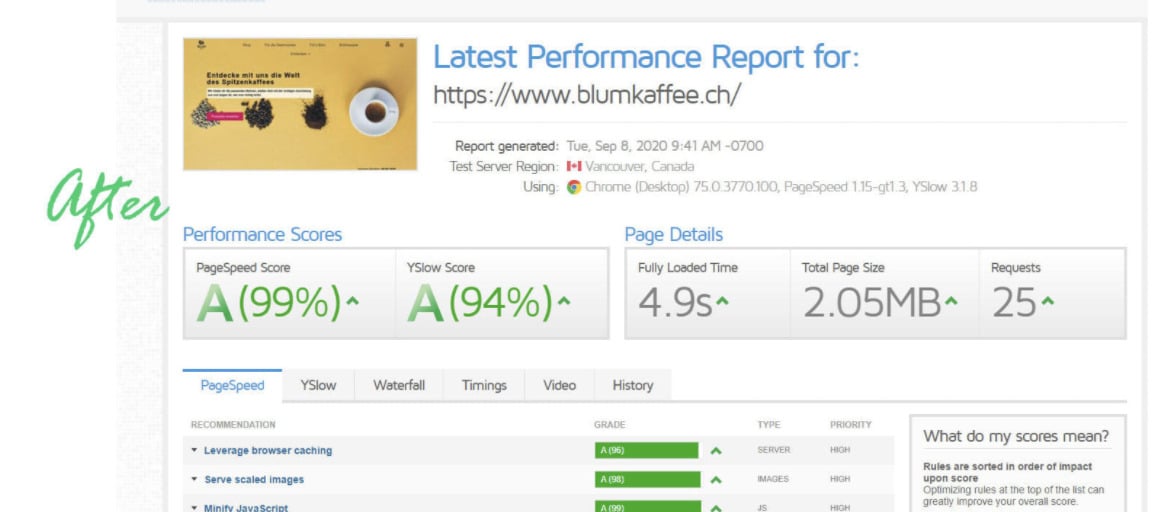Open the Video tab
The width and height of the screenshot is (1170, 512).
tap(560, 385)
